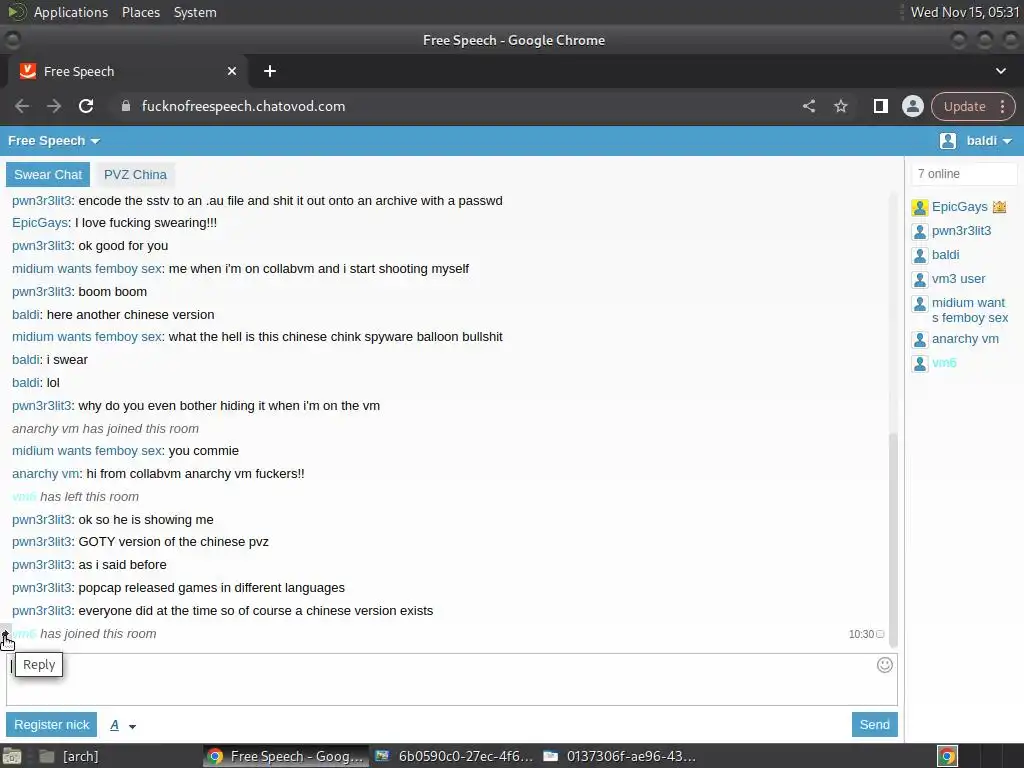The height and width of the screenshot is (768, 1024).
Task: Click Show desktop icon in taskbar
Action: coord(12,756)
